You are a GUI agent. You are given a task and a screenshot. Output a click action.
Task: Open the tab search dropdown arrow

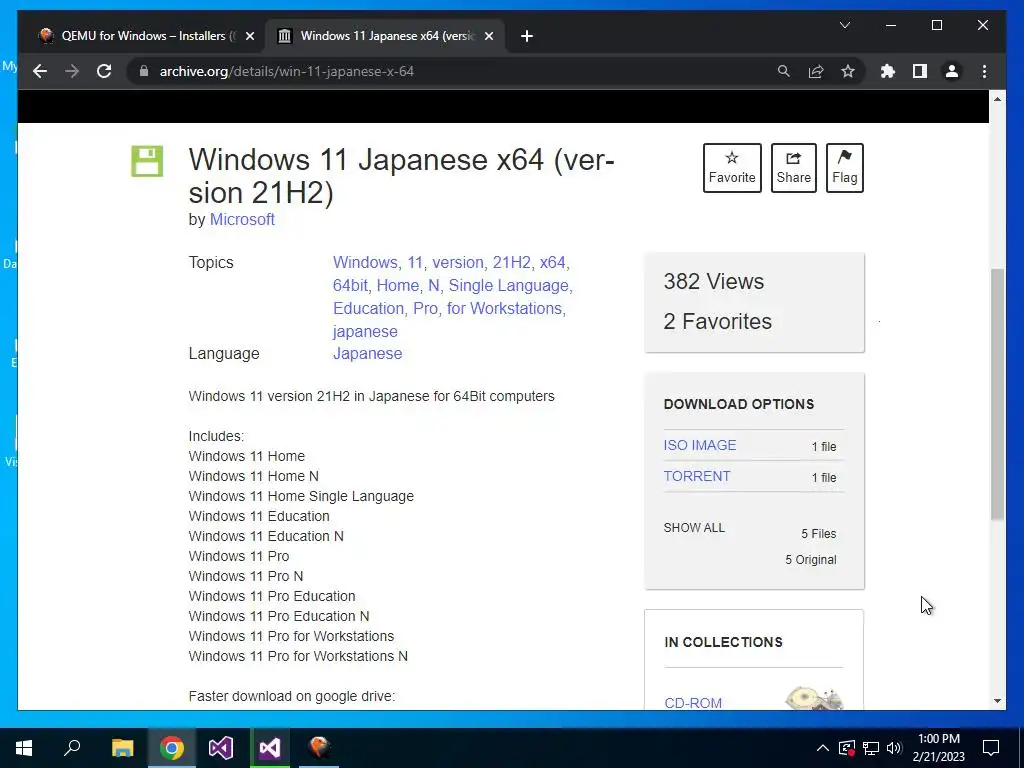point(844,25)
